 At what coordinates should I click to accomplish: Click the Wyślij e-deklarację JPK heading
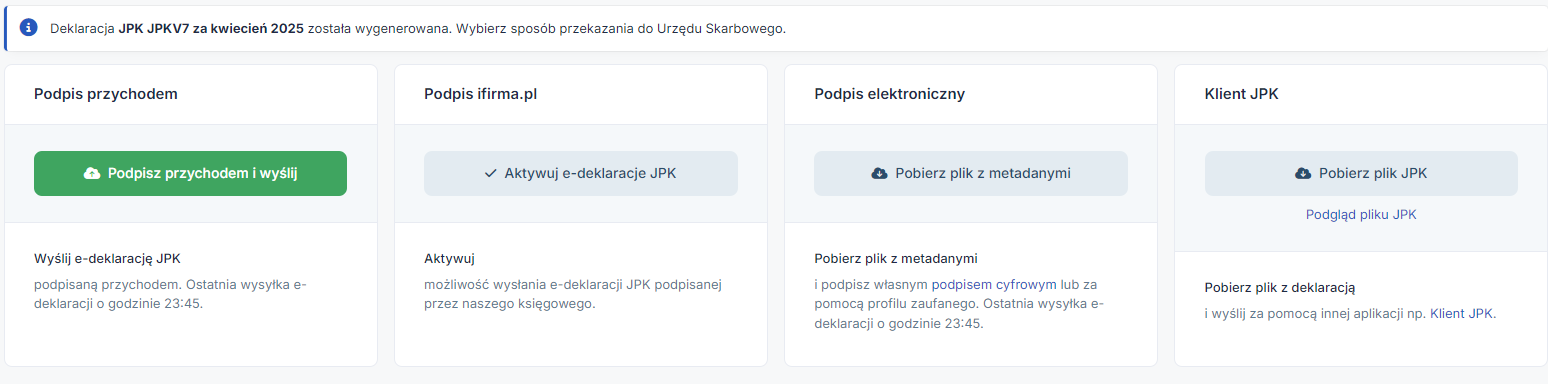pos(107,258)
